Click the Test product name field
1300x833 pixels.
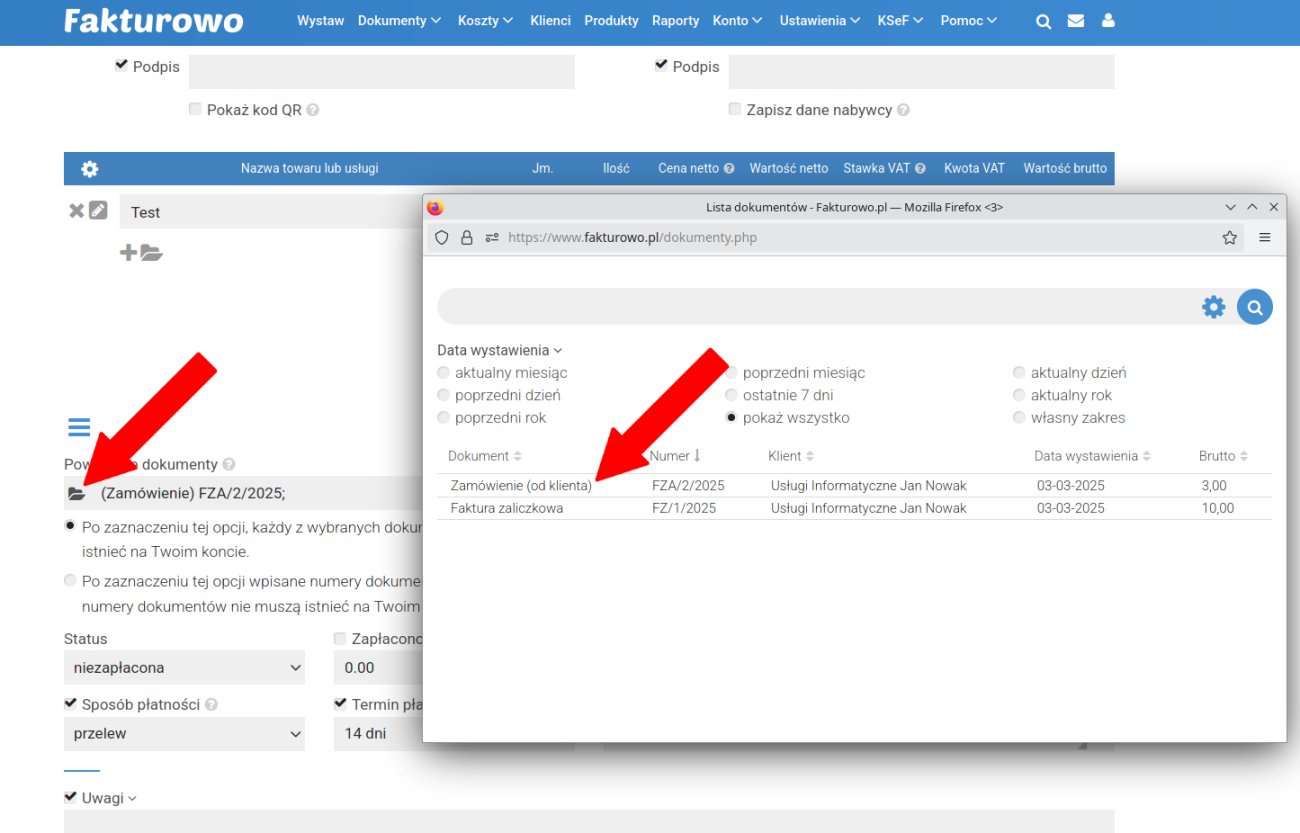[270, 212]
